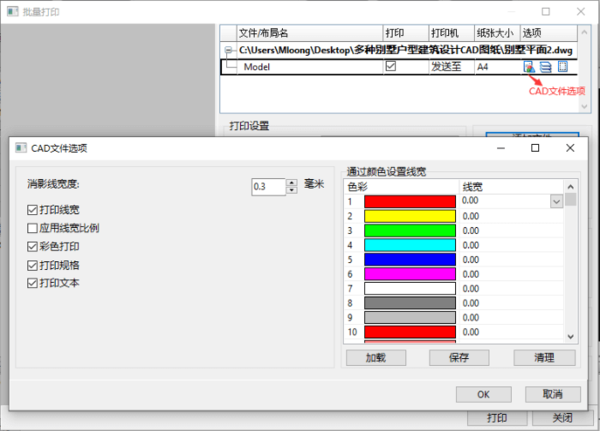Collapse the dwg file tree node
The width and height of the screenshot is (600, 431).
tap(229, 49)
